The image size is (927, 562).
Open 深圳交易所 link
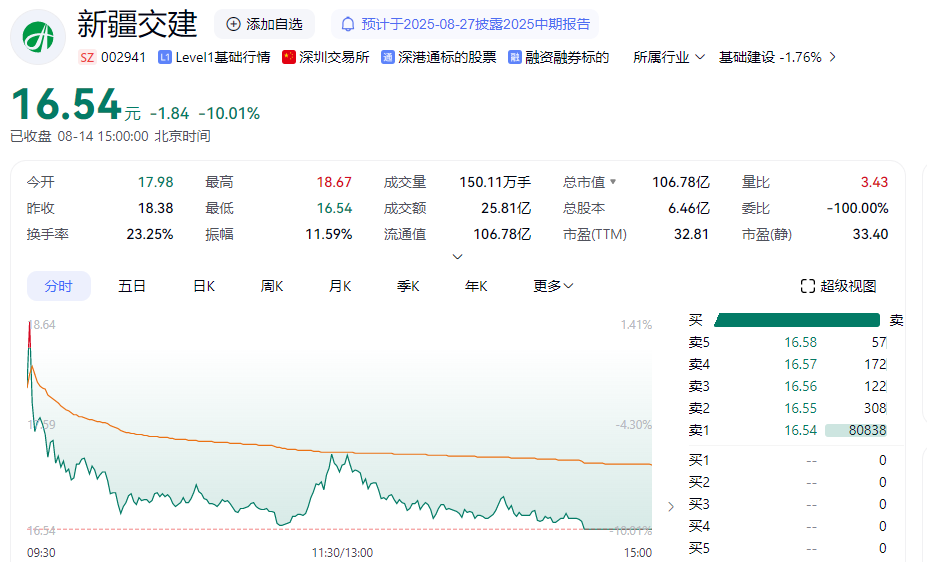point(334,57)
